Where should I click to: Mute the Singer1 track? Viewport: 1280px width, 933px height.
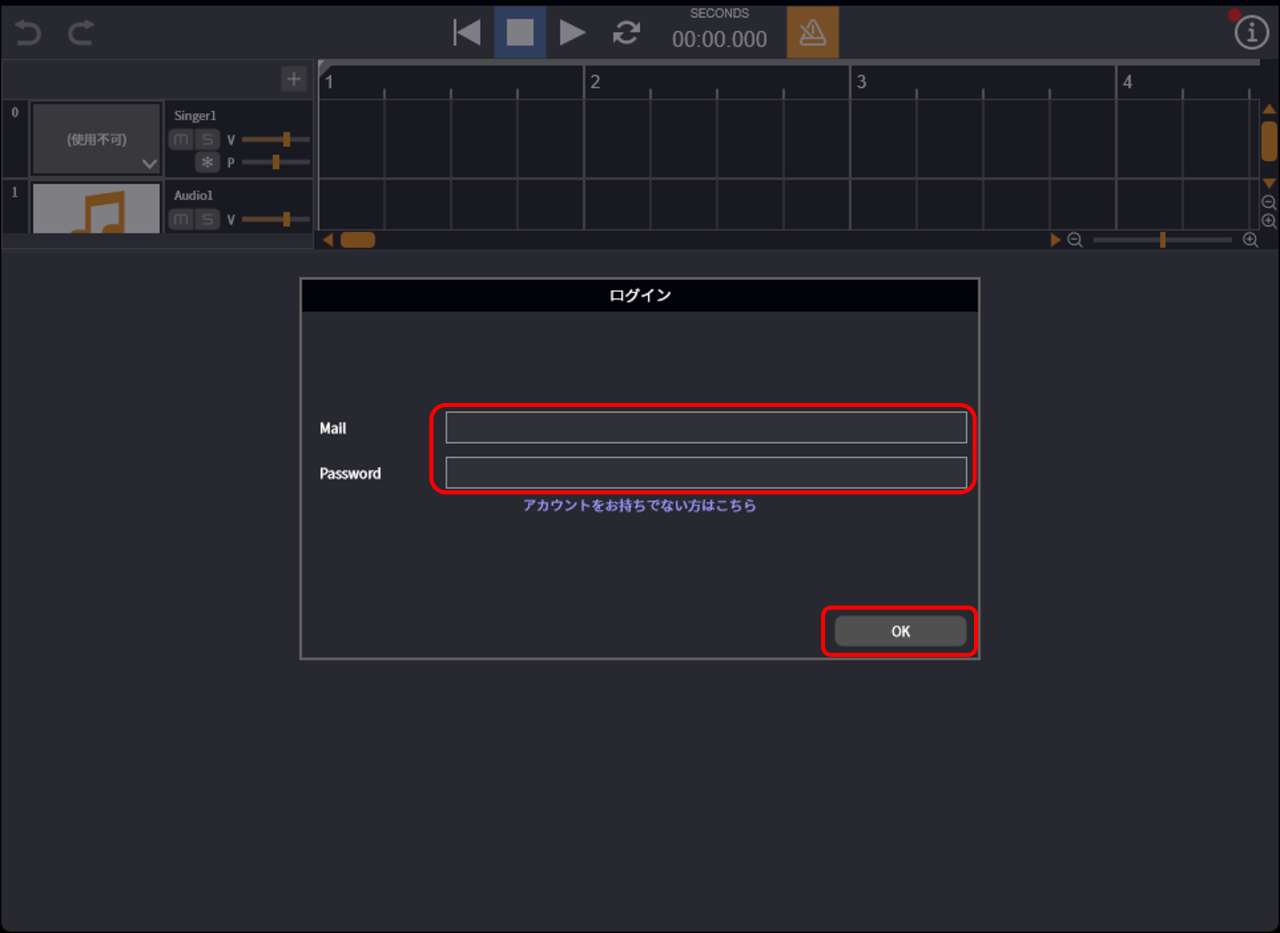click(181, 139)
